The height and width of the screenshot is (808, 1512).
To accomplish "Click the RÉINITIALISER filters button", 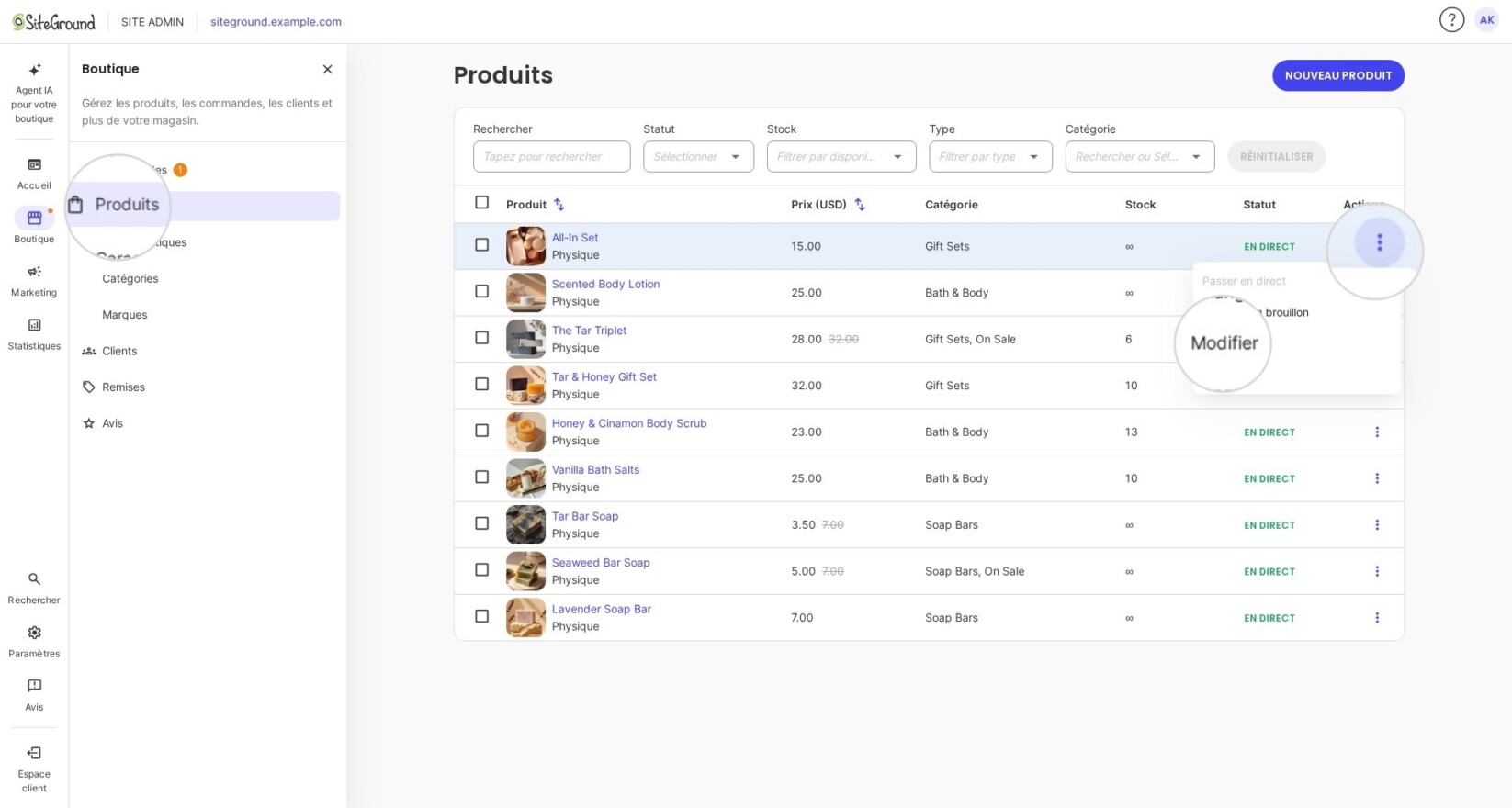I will click(x=1276, y=157).
